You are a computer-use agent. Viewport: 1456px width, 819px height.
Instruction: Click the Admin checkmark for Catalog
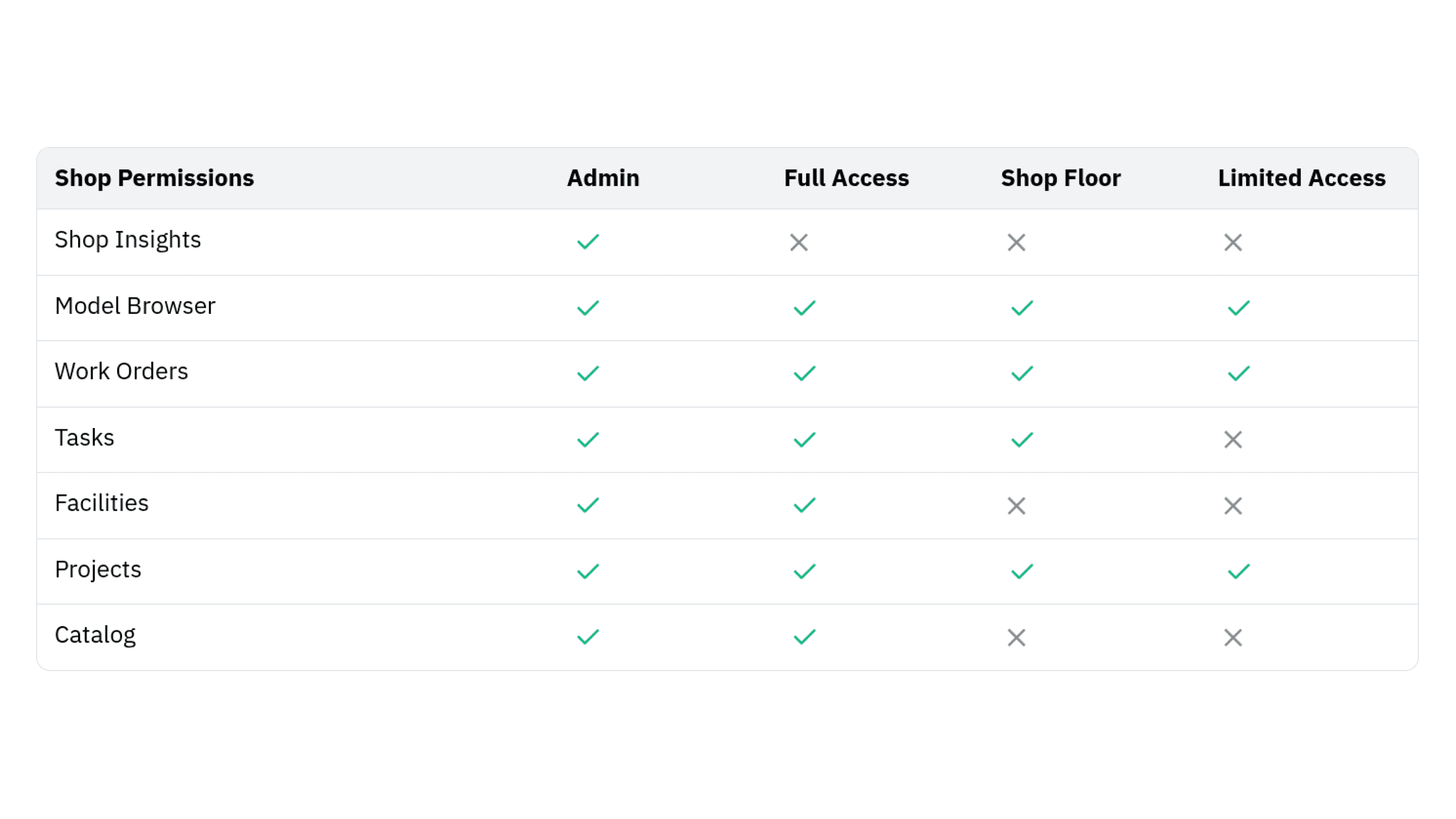[x=588, y=637]
